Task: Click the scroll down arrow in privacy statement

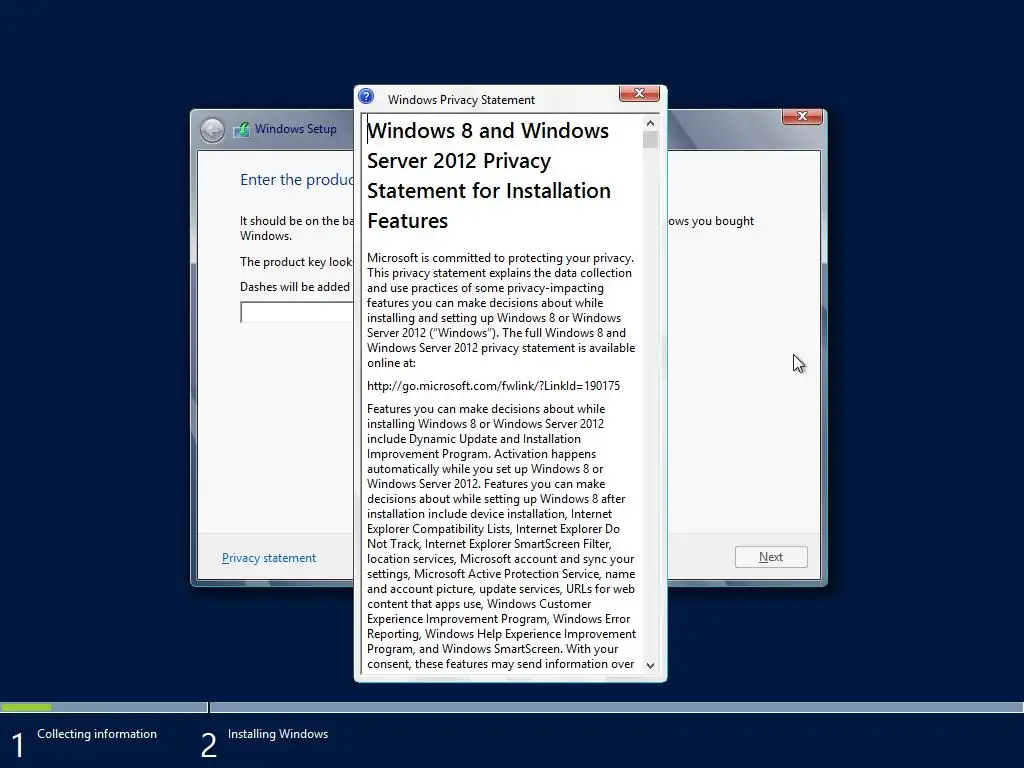Action: pyautogui.click(x=650, y=665)
